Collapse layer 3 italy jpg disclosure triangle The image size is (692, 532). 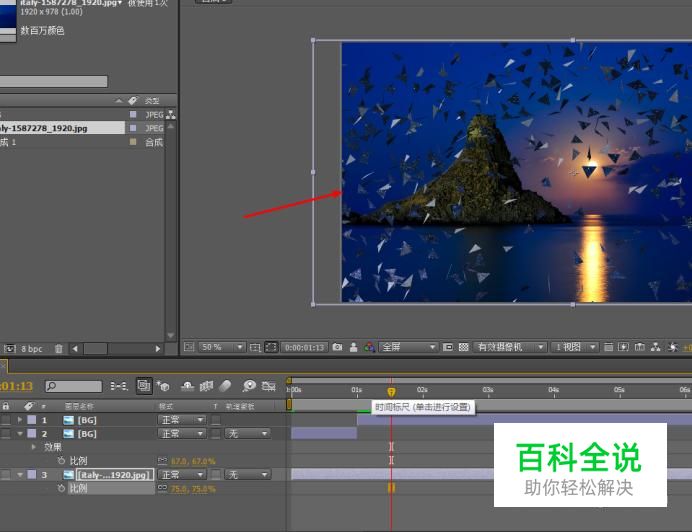click(19, 475)
